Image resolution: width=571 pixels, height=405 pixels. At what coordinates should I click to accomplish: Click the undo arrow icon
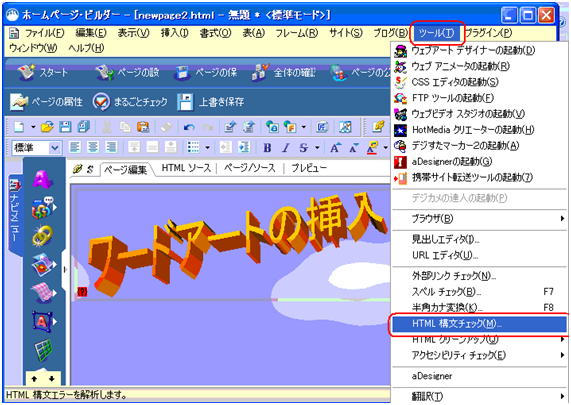click(x=189, y=127)
